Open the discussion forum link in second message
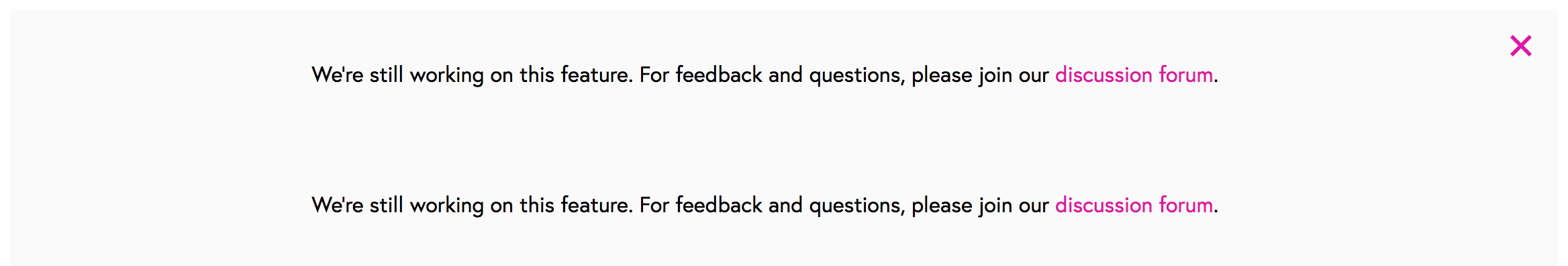Screen dimensions: 1568x266 point(1134,205)
